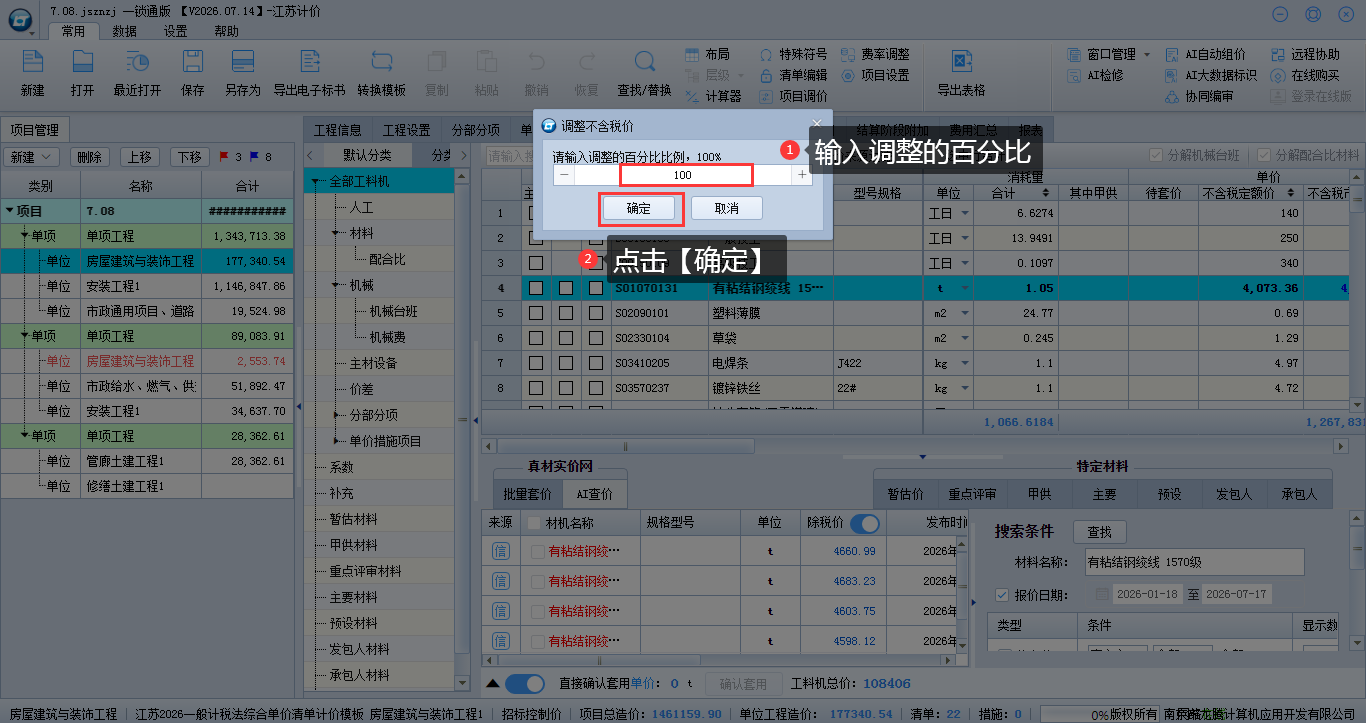Toggle the 报价日期 checkbox
The height and width of the screenshot is (723, 1366).
[x=1002, y=595]
